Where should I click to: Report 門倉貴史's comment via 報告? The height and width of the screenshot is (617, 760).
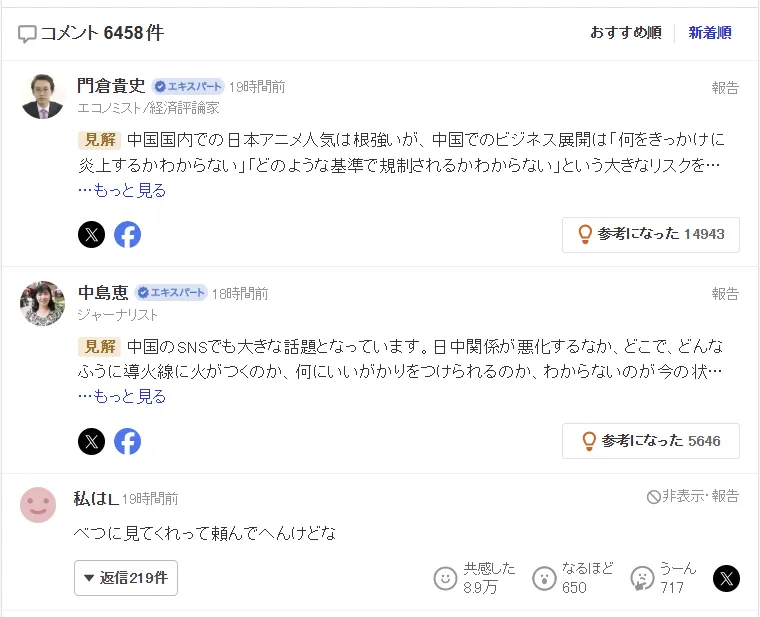pyautogui.click(x=725, y=88)
